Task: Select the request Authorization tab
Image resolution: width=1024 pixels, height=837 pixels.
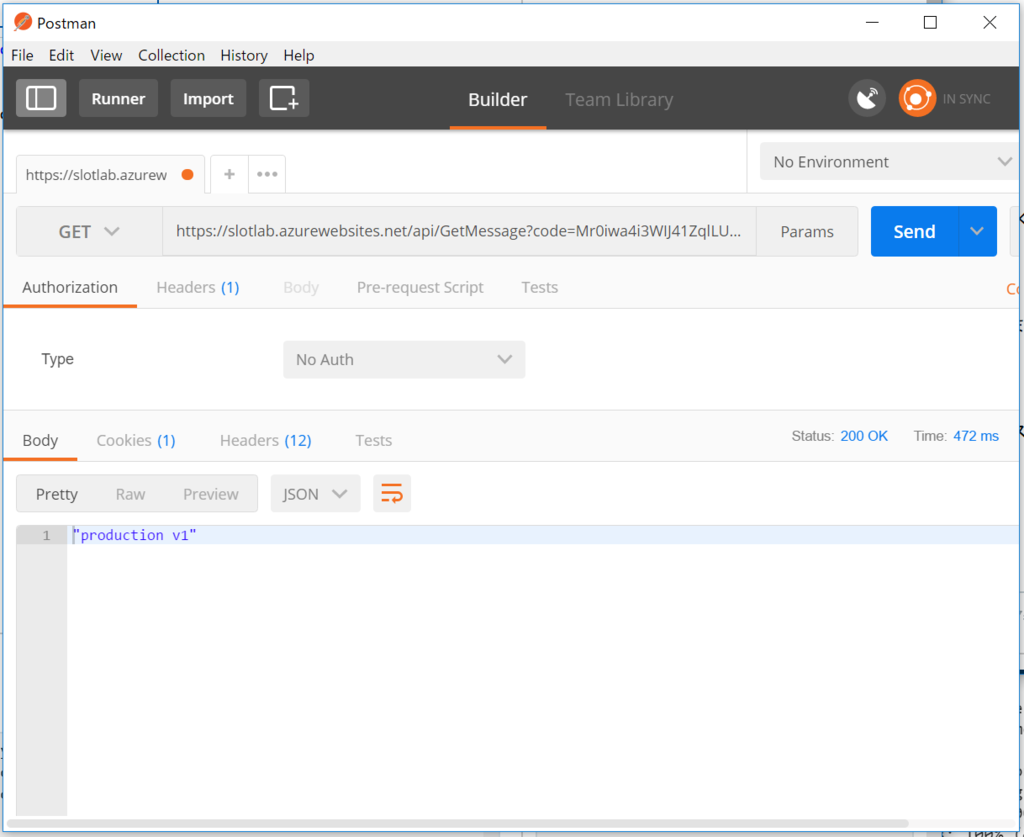Action: pos(70,287)
